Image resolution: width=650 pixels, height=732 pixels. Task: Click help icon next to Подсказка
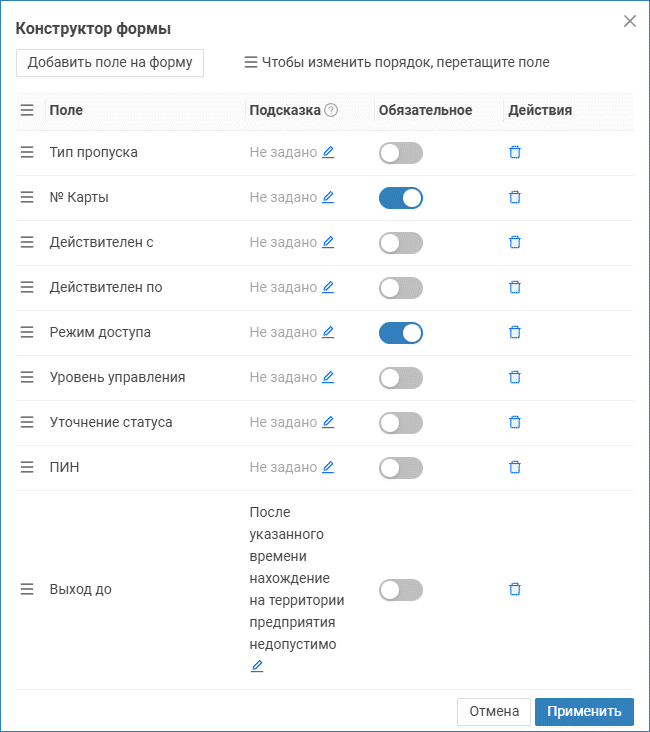(x=331, y=110)
